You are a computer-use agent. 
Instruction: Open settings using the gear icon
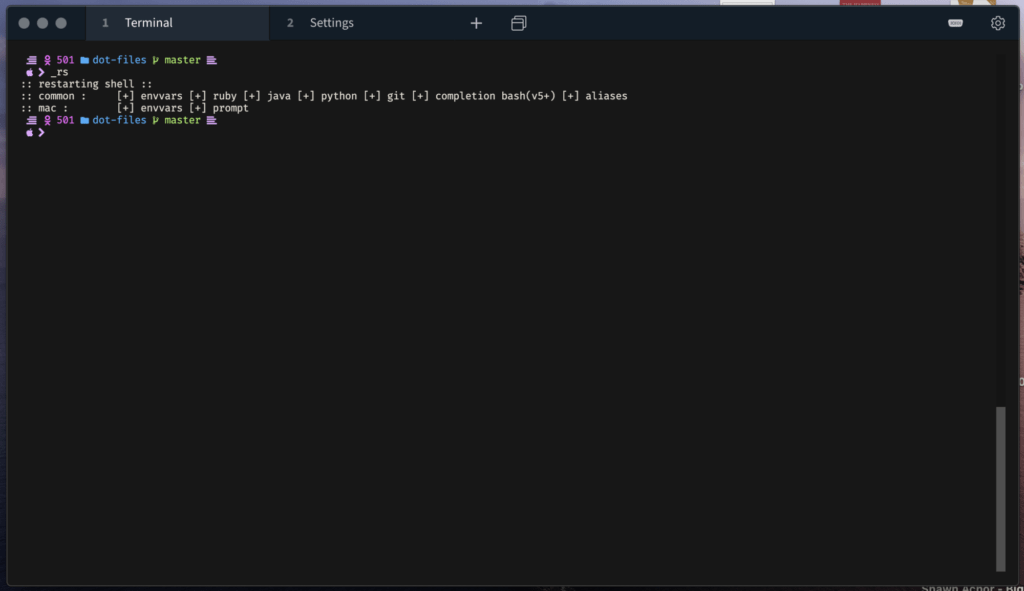click(997, 22)
